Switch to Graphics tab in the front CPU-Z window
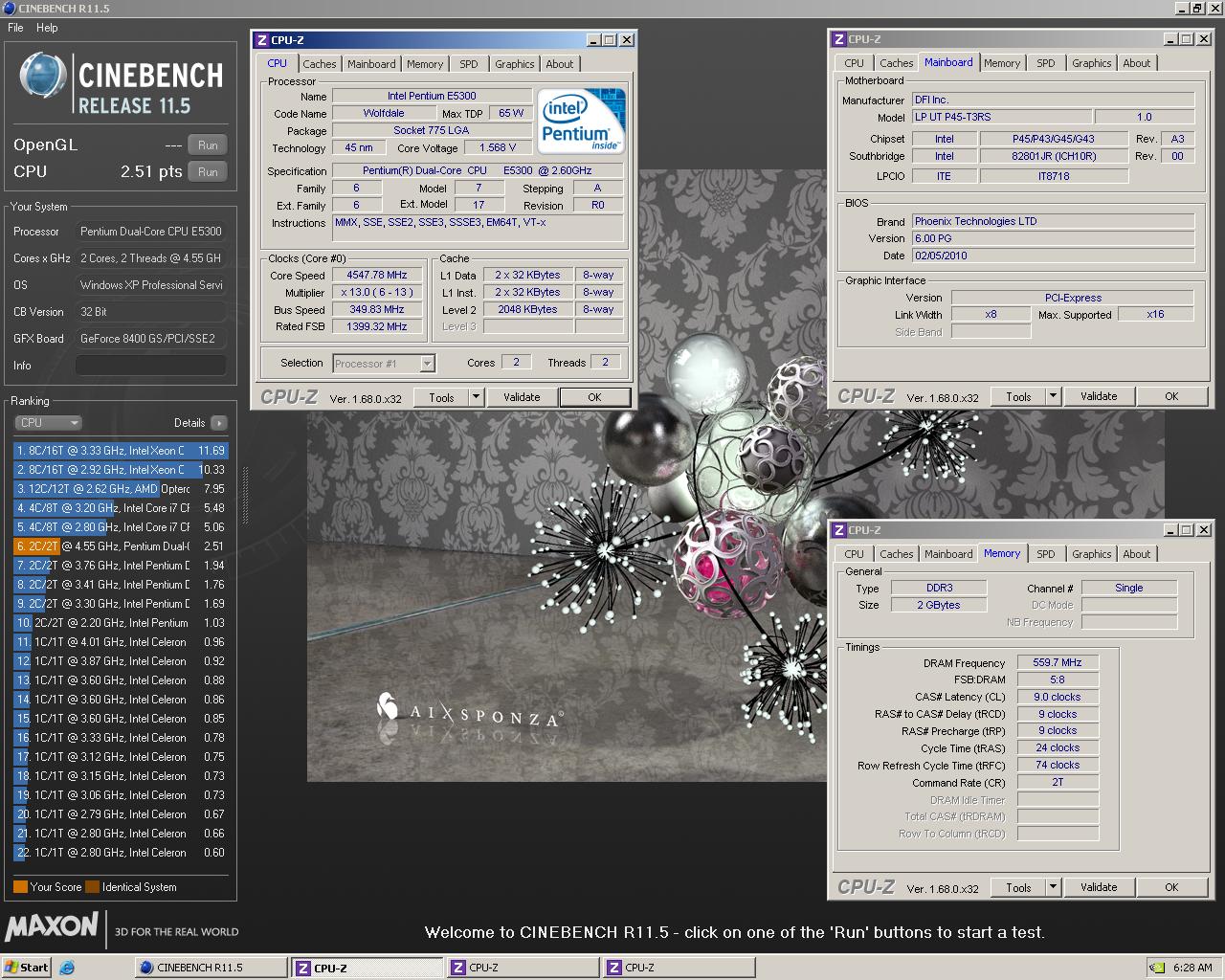Image resolution: width=1225 pixels, height=980 pixels. click(515, 64)
